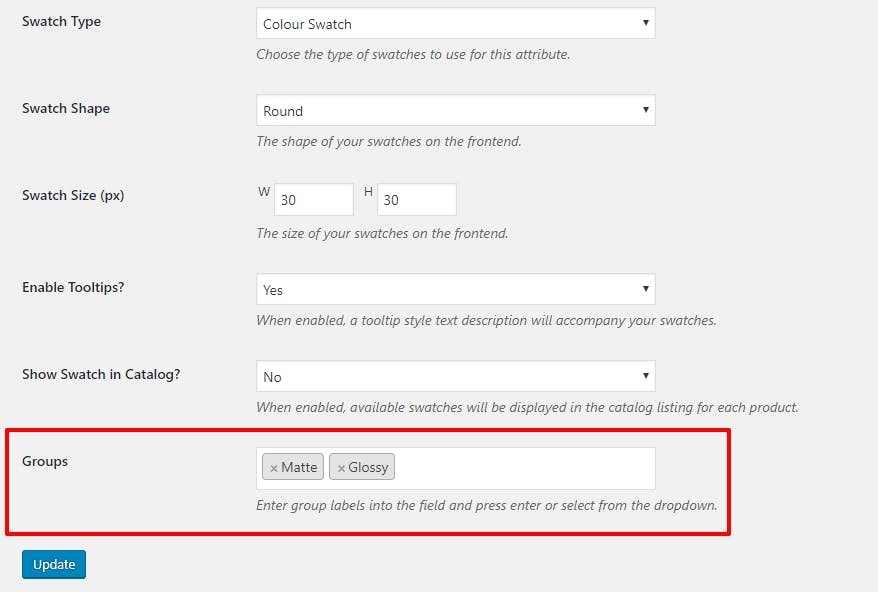Open the Swatch Type dropdown

(455, 23)
